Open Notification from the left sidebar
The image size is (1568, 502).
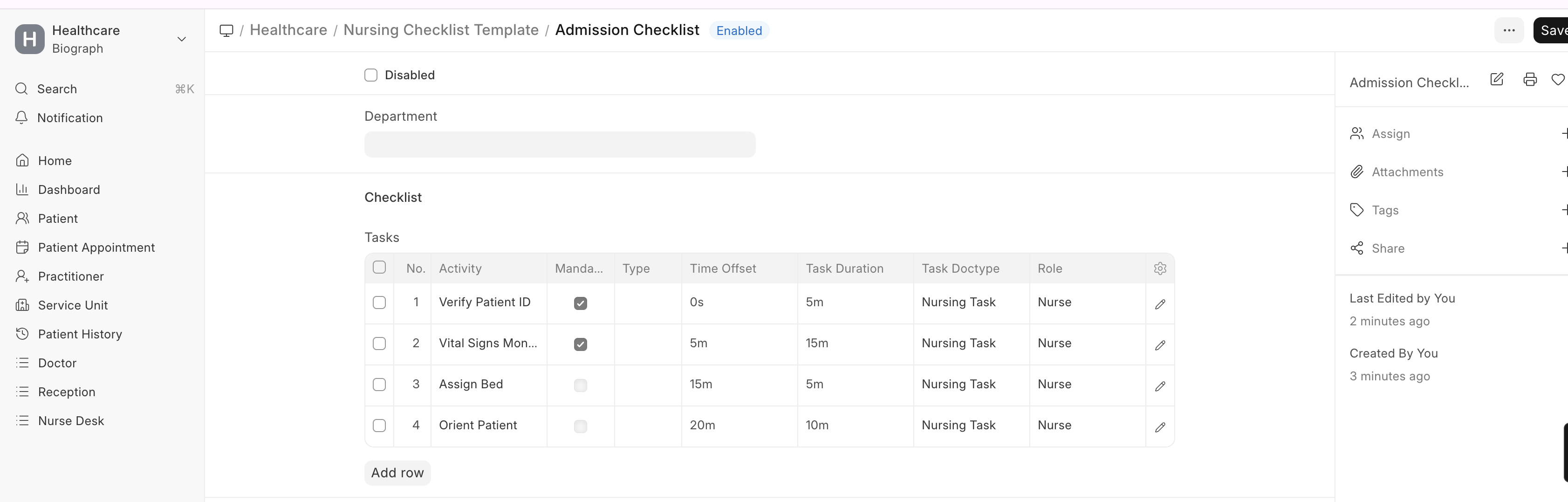[x=70, y=117]
